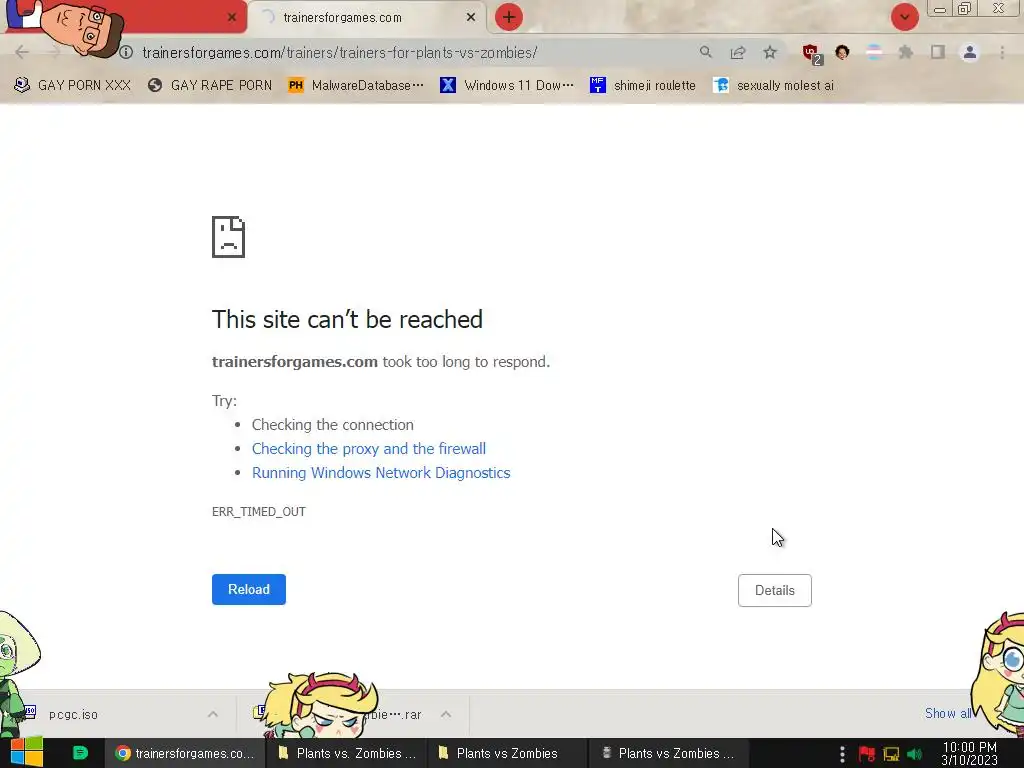Restore down the Chrome window

pos(965,8)
